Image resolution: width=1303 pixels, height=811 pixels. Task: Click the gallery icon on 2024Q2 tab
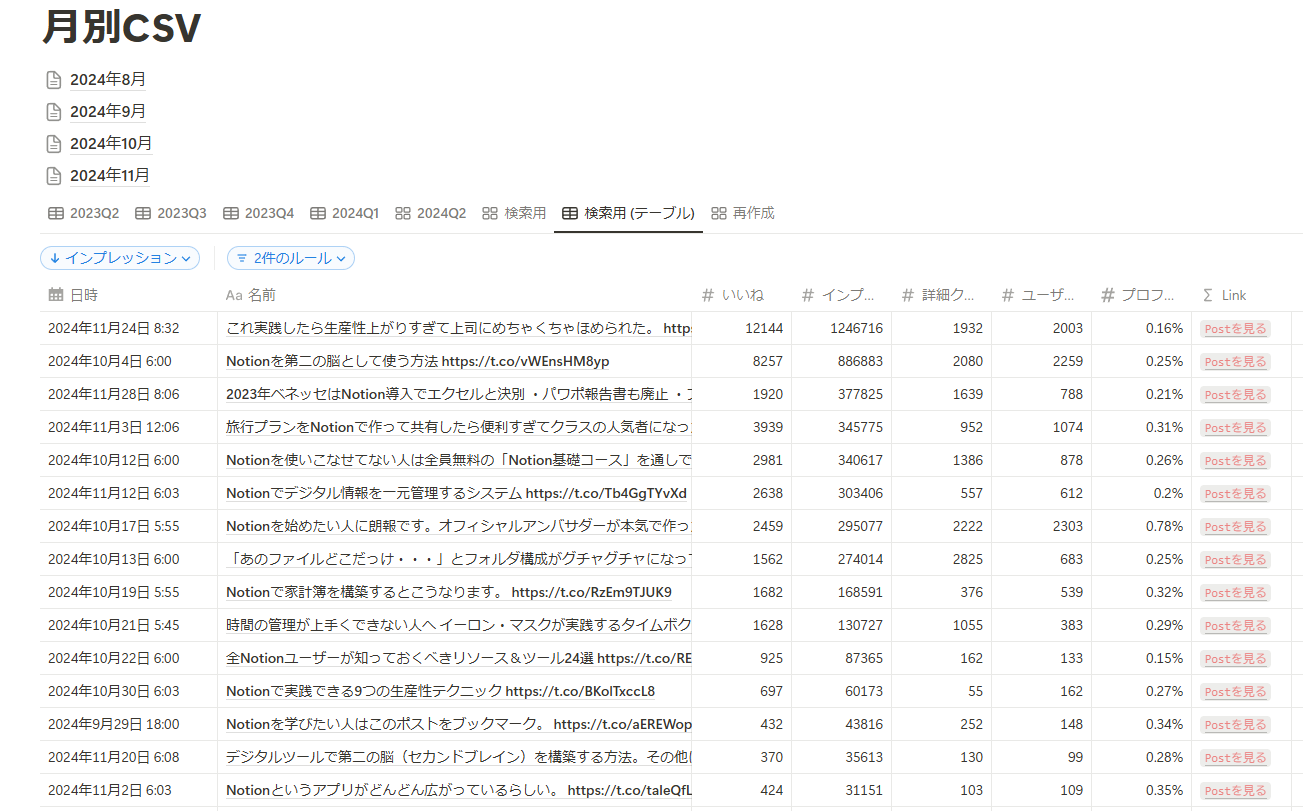point(403,213)
